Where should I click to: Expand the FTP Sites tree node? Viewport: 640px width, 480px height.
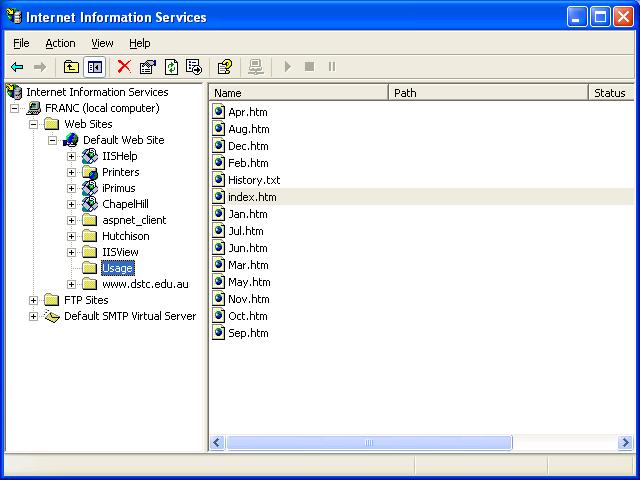34,300
